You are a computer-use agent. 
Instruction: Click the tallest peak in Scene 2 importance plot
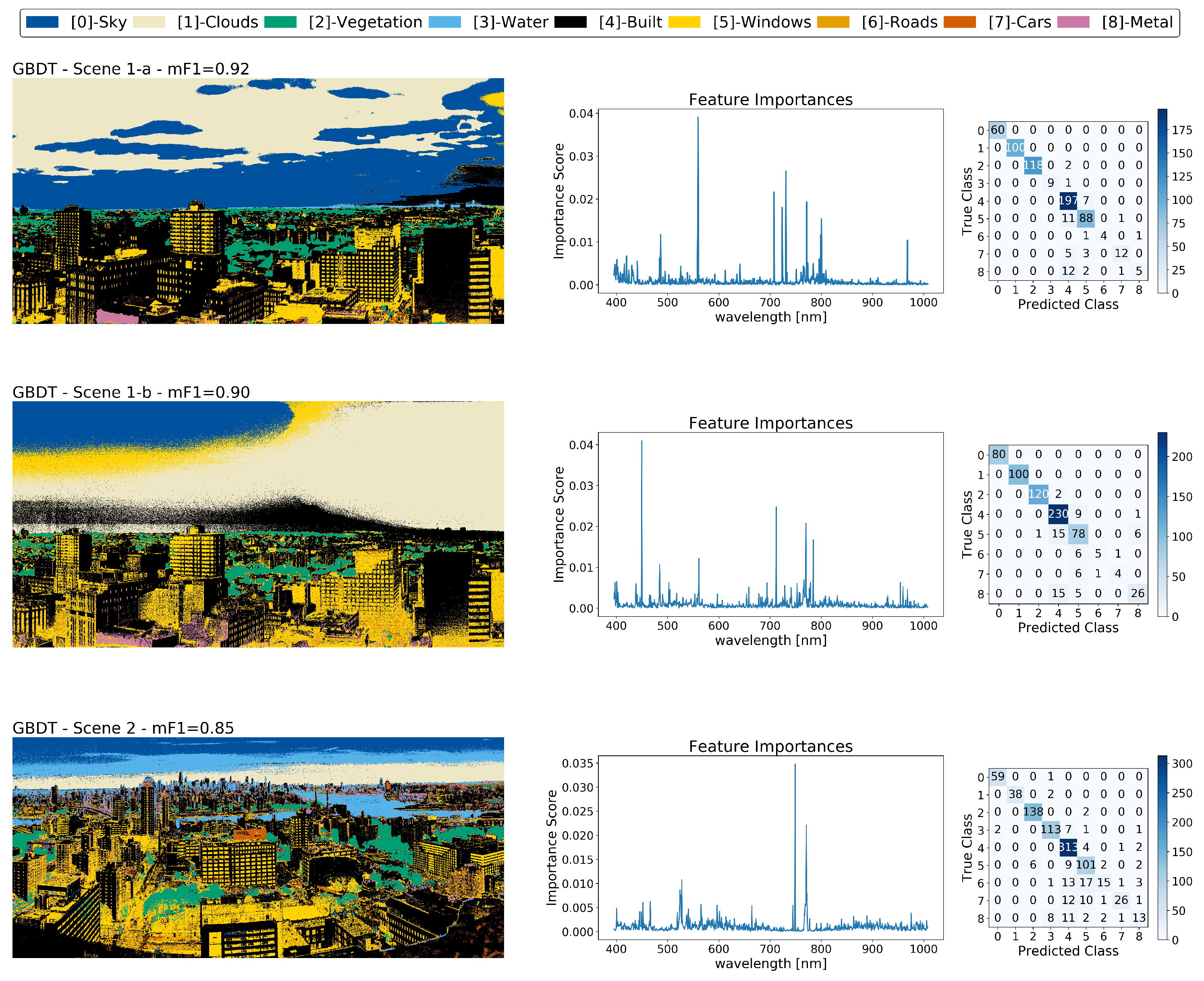click(x=795, y=765)
